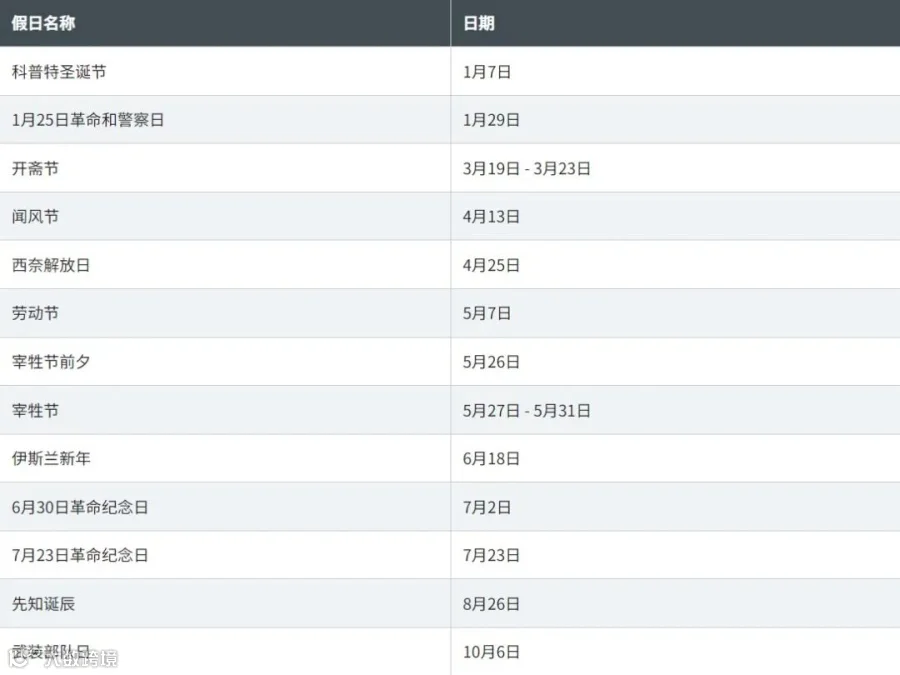Select the 5月27日 - 5月31日 date range
Viewport: 900px width, 675px height.
point(527,410)
